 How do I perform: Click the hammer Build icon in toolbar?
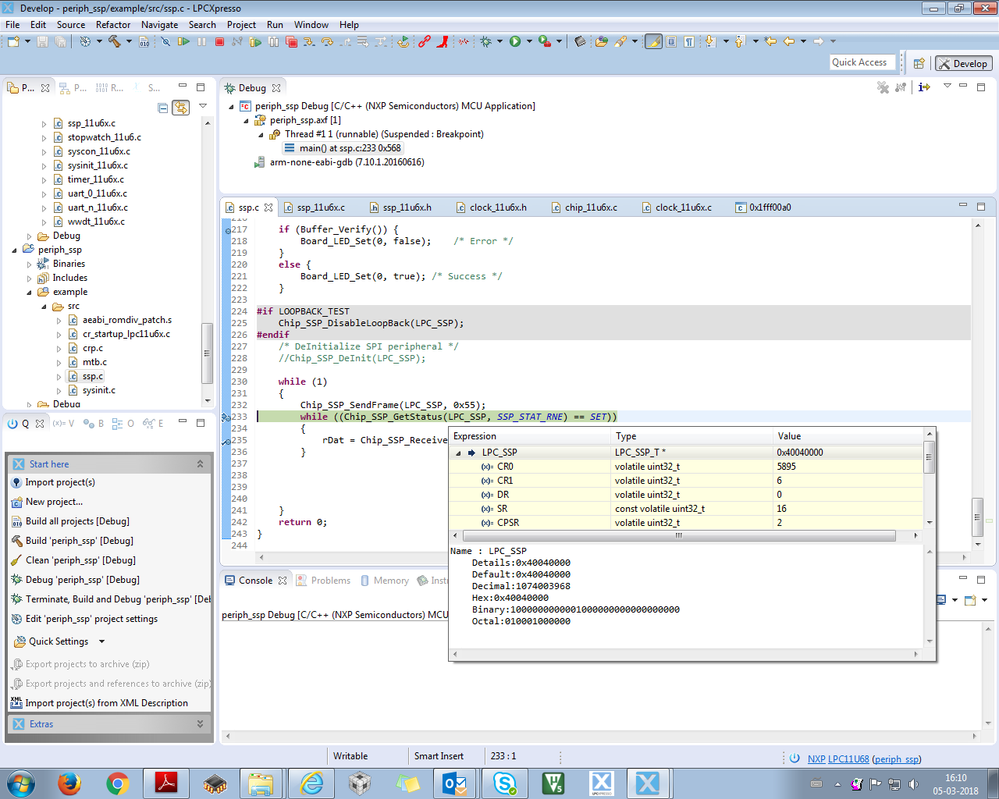point(114,42)
